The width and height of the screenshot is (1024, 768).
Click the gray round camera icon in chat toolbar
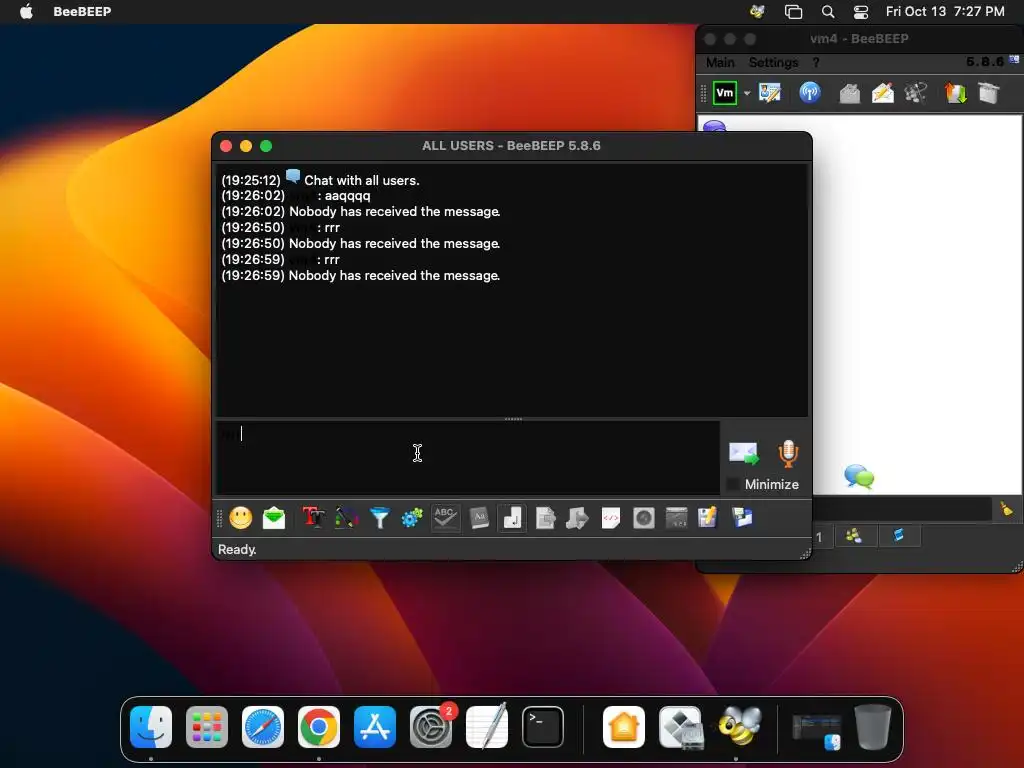644,519
